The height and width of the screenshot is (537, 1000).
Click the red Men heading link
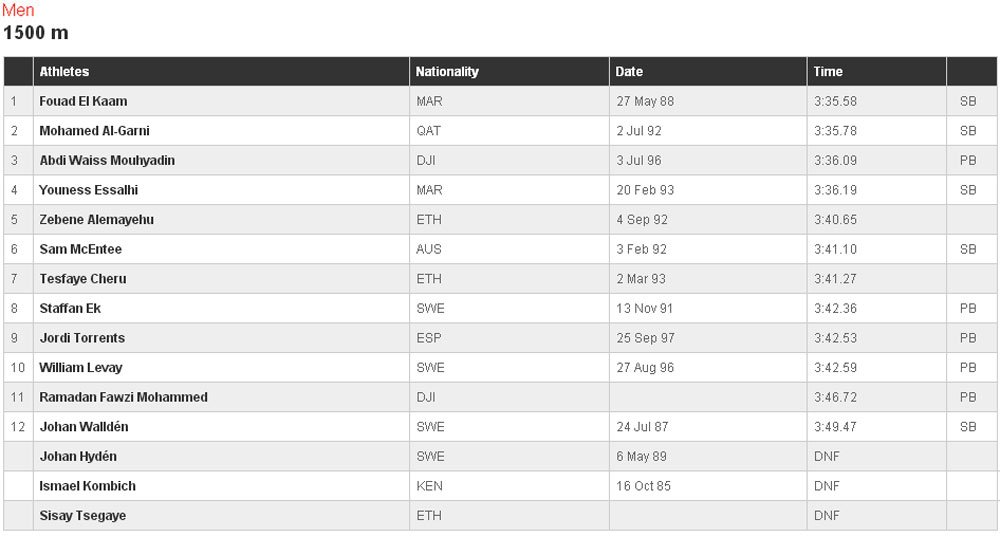18,10
